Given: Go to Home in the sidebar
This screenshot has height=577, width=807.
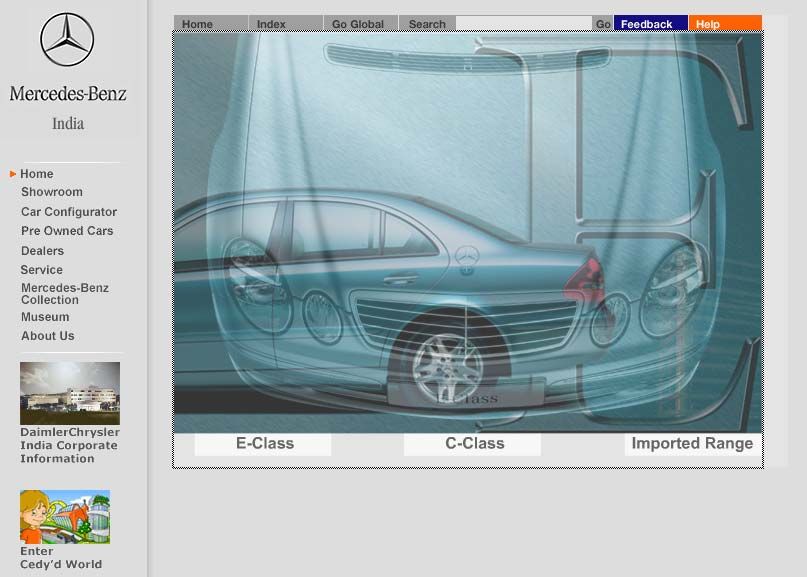Looking at the screenshot, I should pyautogui.click(x=37, y=174).
